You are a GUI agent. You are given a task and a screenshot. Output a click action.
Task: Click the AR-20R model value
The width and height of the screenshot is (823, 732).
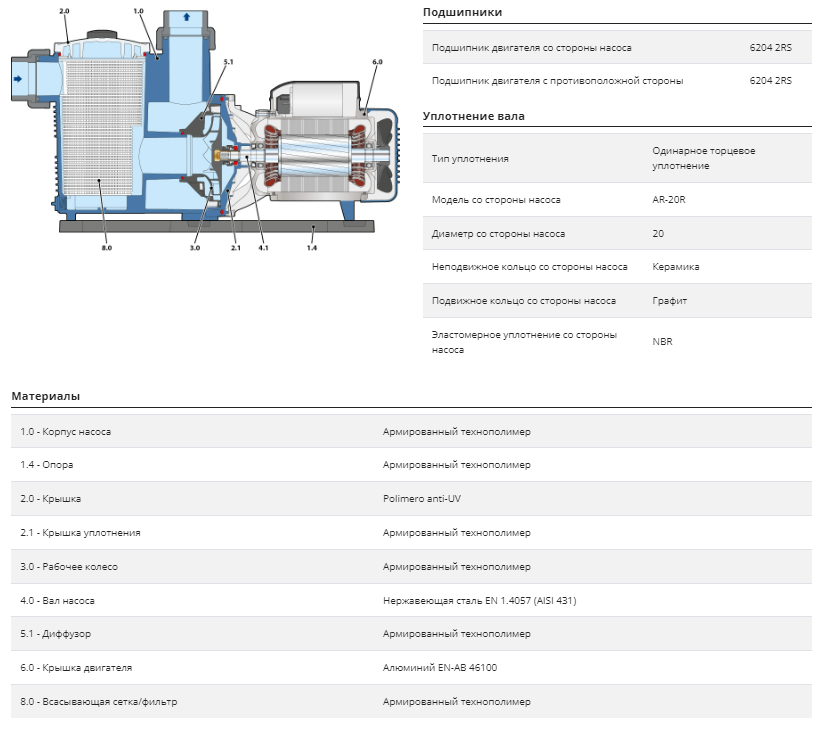click(669, 200)
